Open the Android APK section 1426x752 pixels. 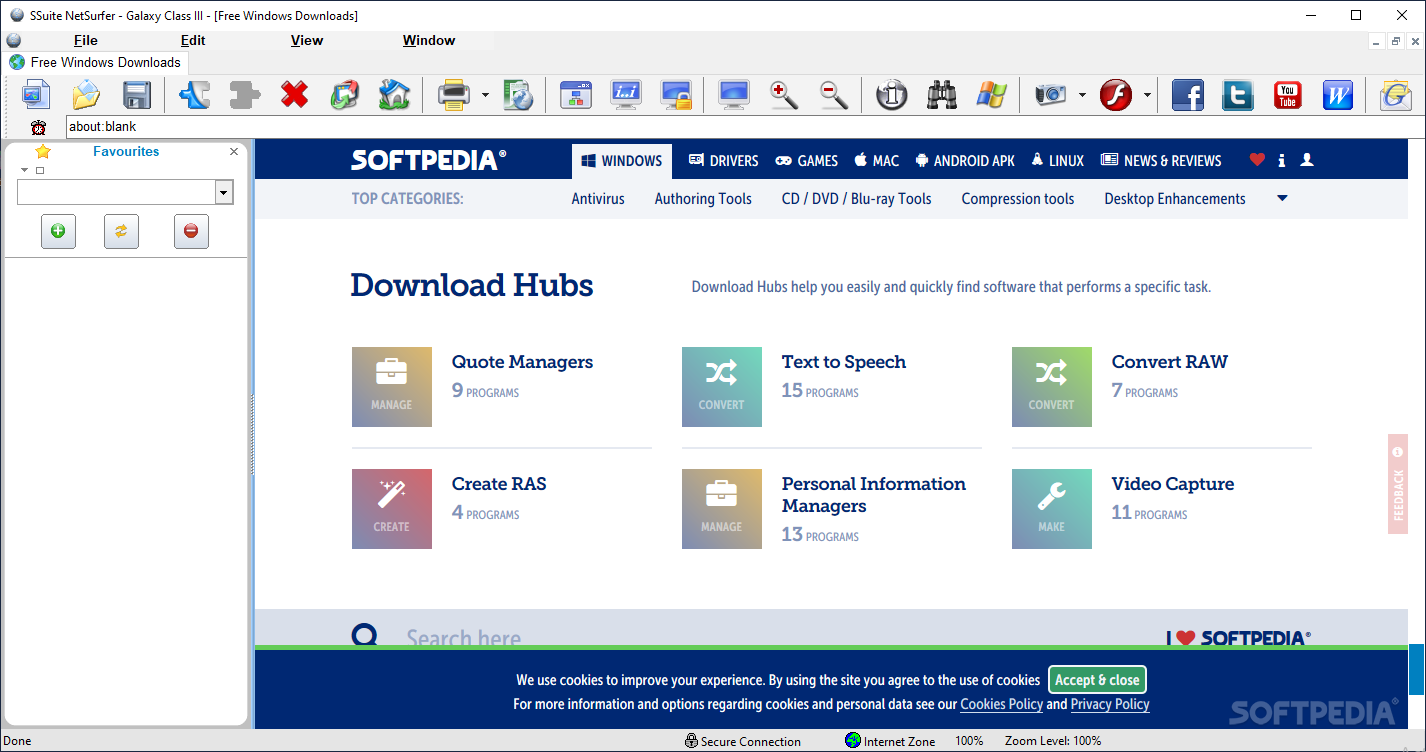[x=964, y=161]
